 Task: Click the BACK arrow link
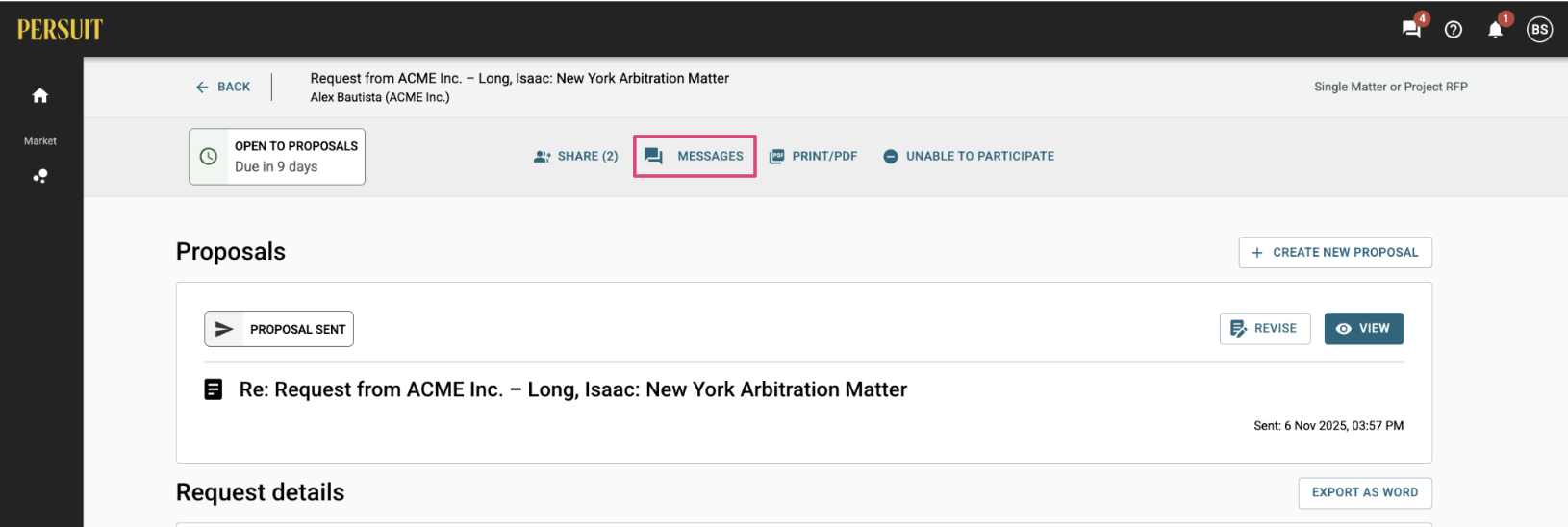(223, 87)
